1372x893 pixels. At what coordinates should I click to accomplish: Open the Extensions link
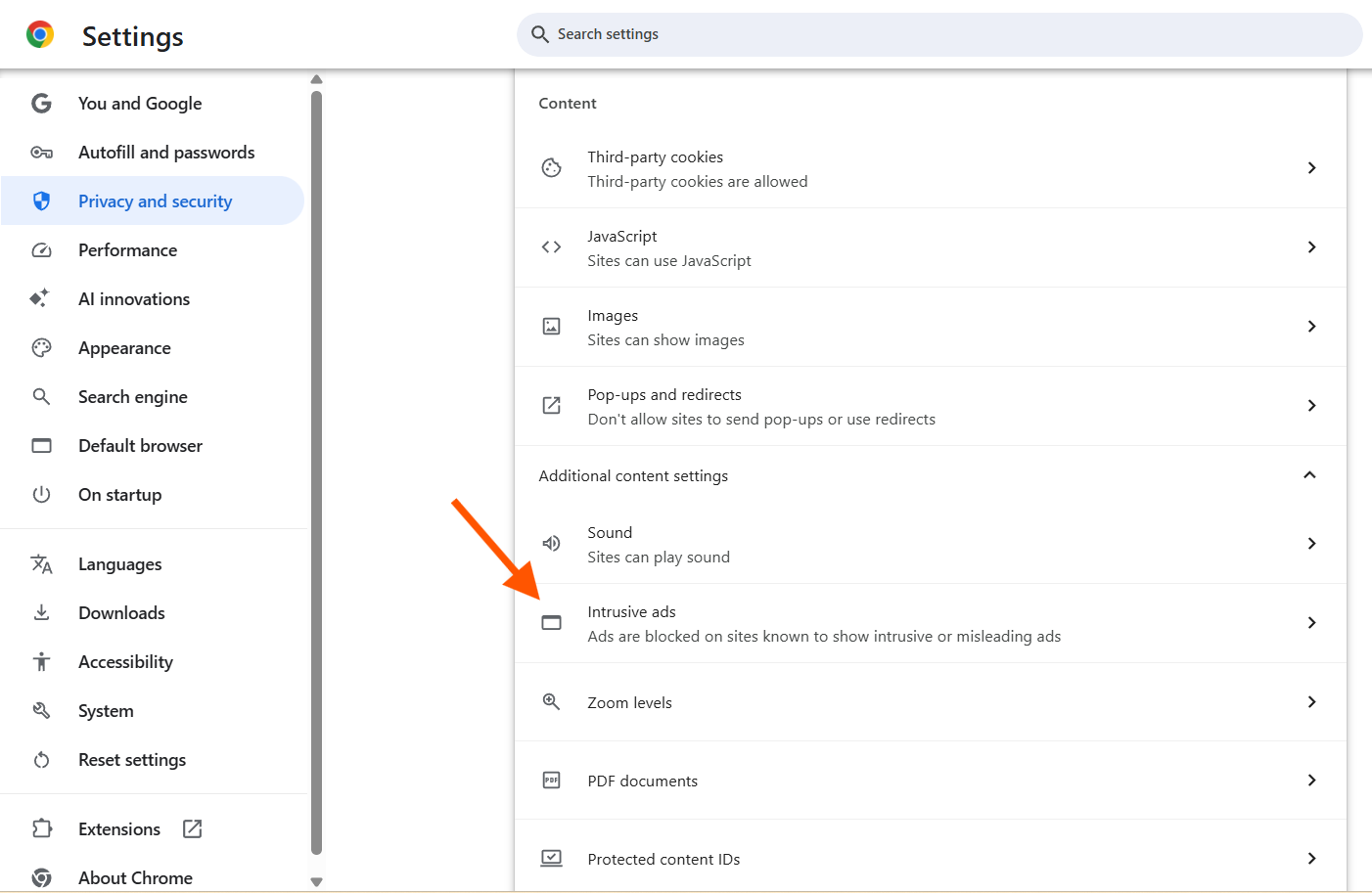click(153, 828)
